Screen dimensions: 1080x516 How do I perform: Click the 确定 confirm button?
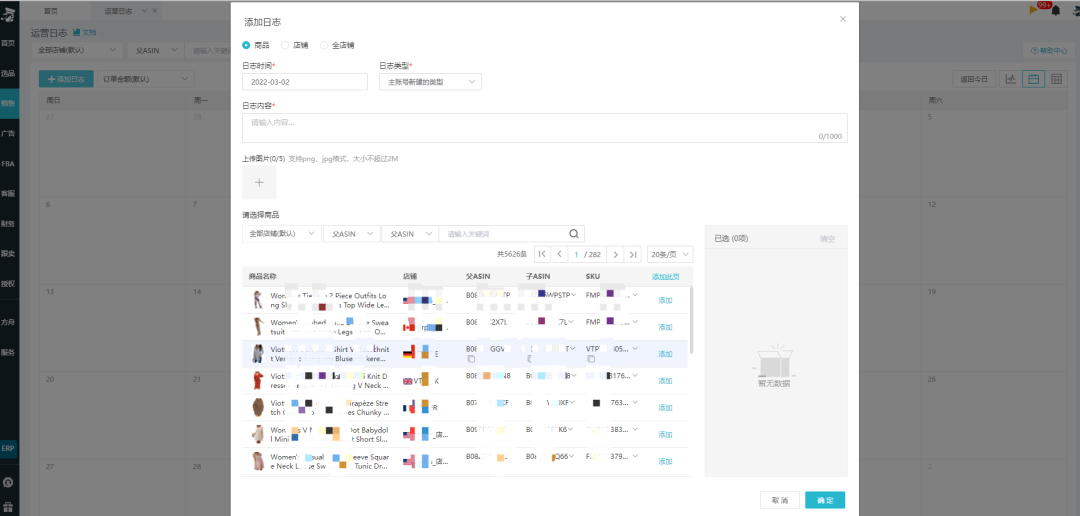click(824, 500)
